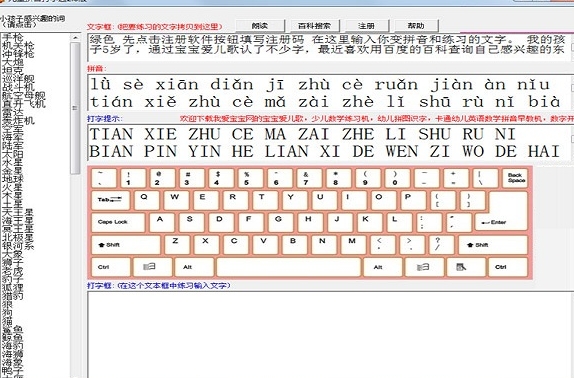Click the question mark slash key
This screenshot has width=574, height=378.
441,245
